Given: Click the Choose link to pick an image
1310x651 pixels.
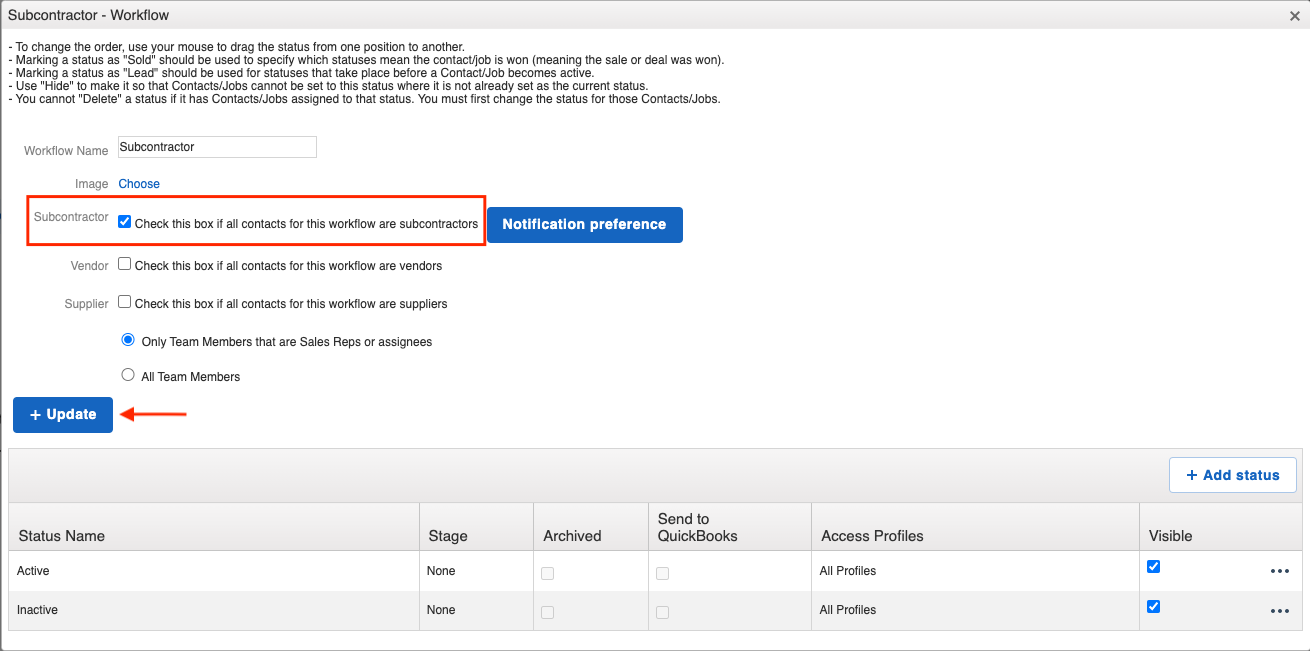Looking at the screenshot, I should [x=138, y=183].
